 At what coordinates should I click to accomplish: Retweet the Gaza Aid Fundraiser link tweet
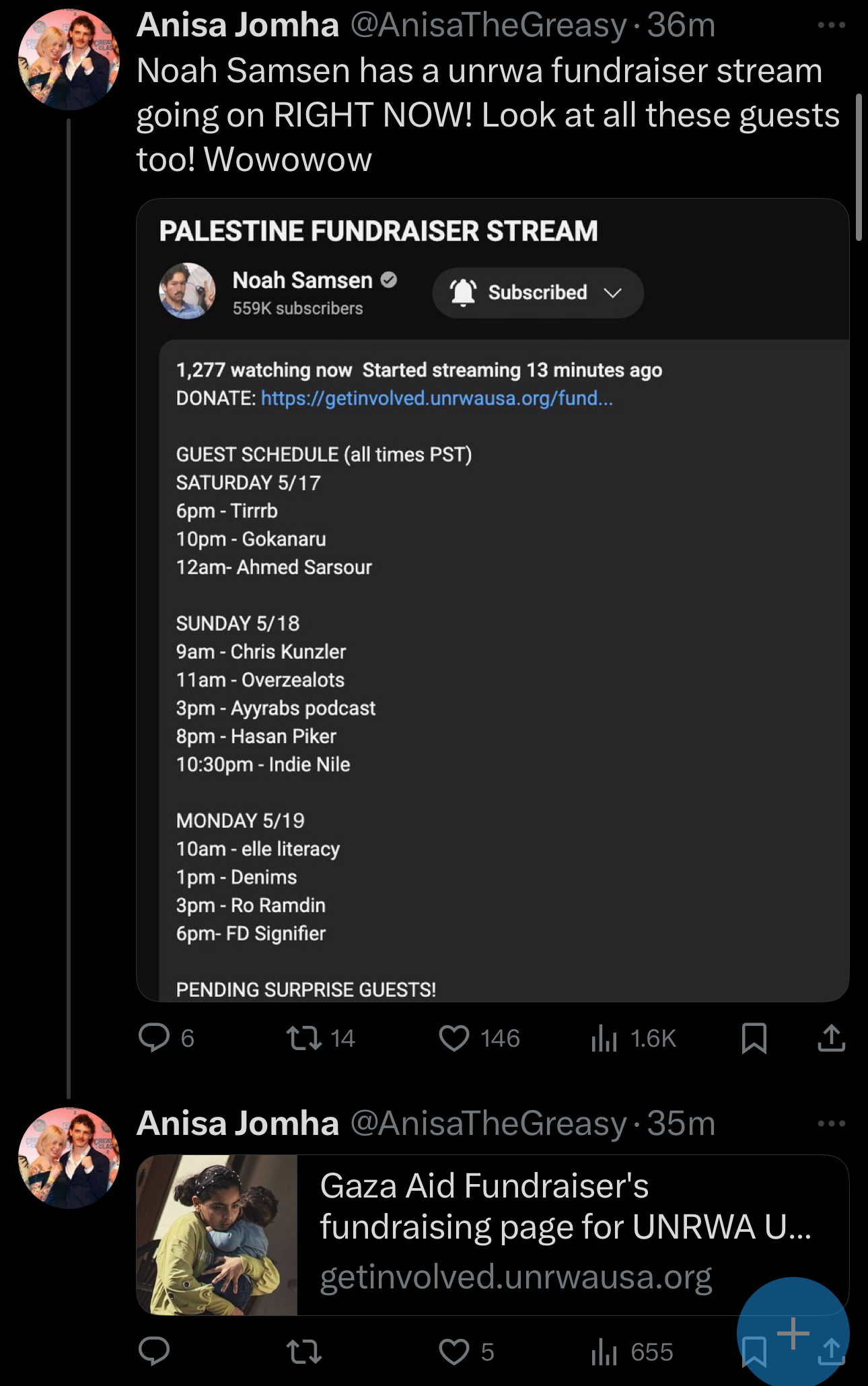click(304, 1351)
